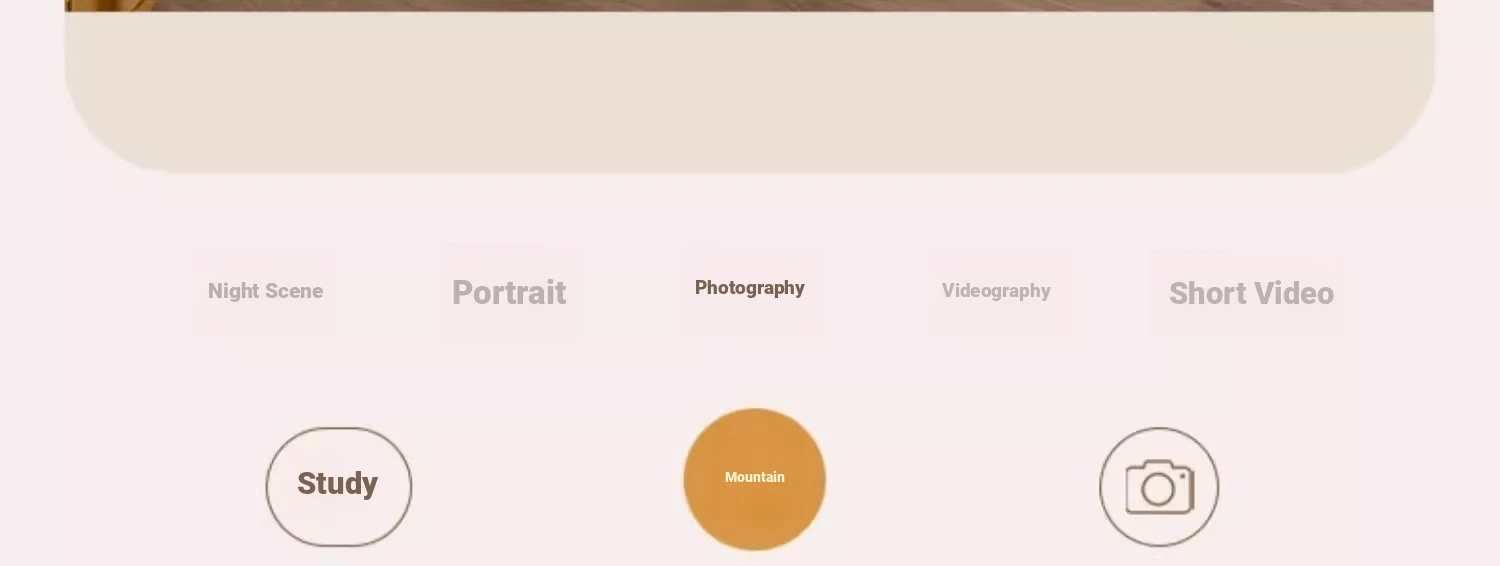This screenshot has width=1500, height=566.
Task: Flip camera using the camera outline icon
Action: pyautogui.click(x=1159, y=487)
